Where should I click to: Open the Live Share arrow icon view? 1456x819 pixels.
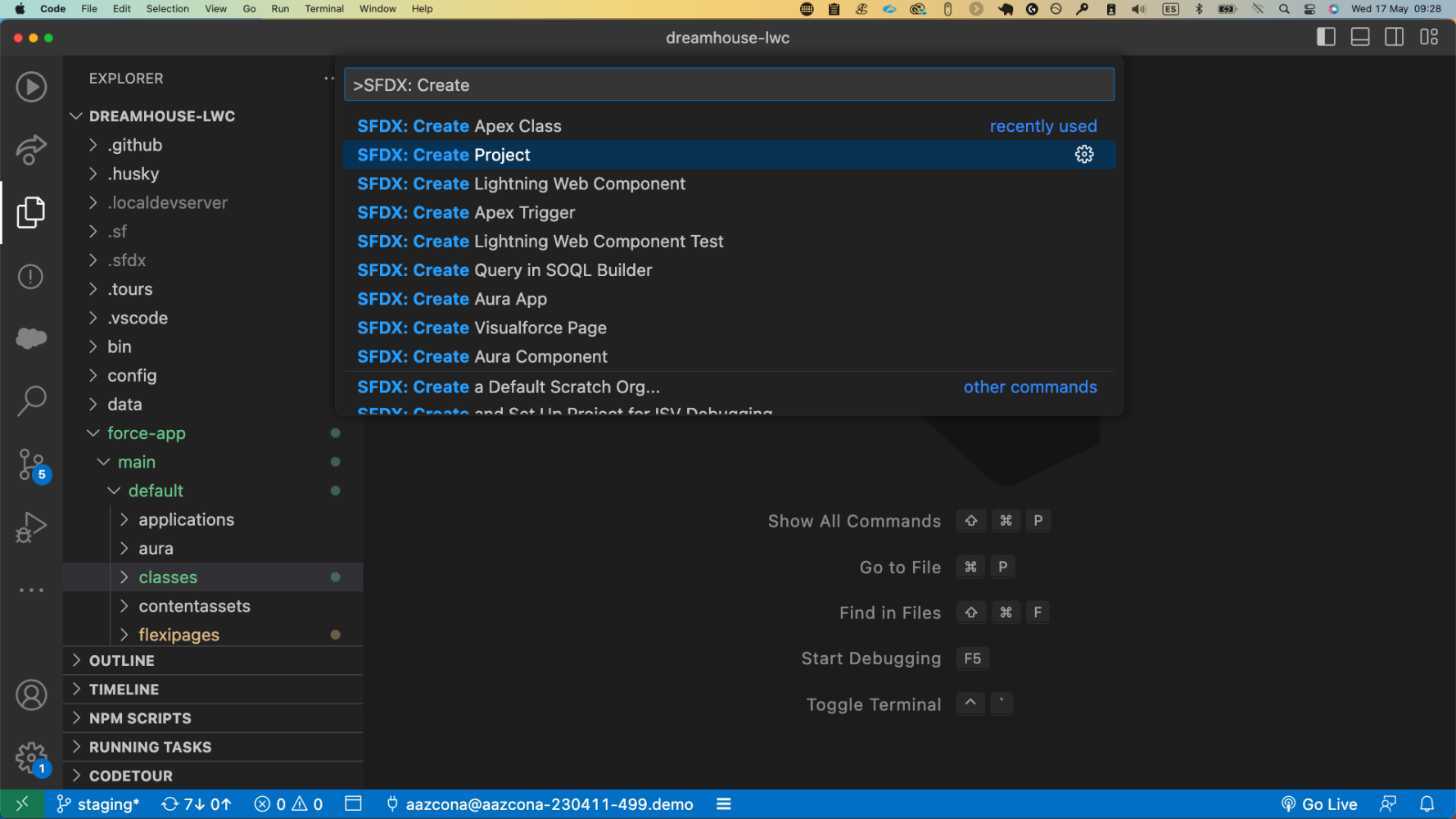(31, 150)
